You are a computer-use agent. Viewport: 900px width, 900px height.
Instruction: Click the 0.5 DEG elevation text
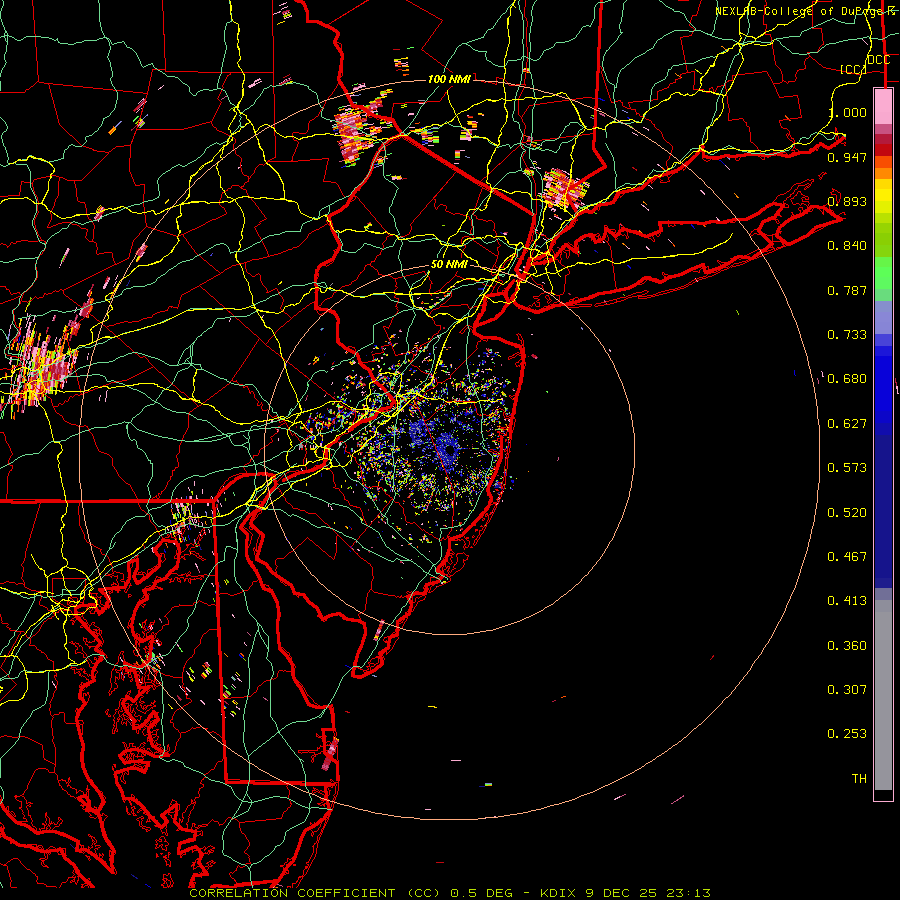[483, 893]
